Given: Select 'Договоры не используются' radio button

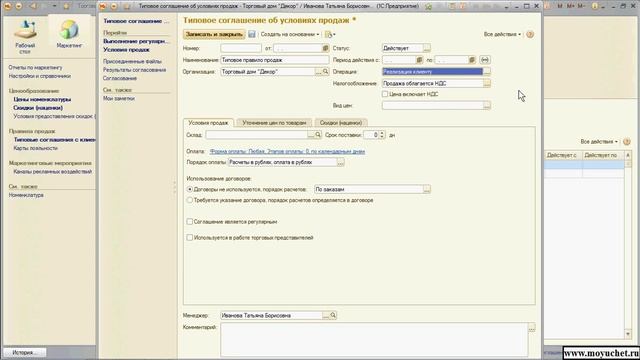Looking at the screenshot, I should (x=189, y=189).
